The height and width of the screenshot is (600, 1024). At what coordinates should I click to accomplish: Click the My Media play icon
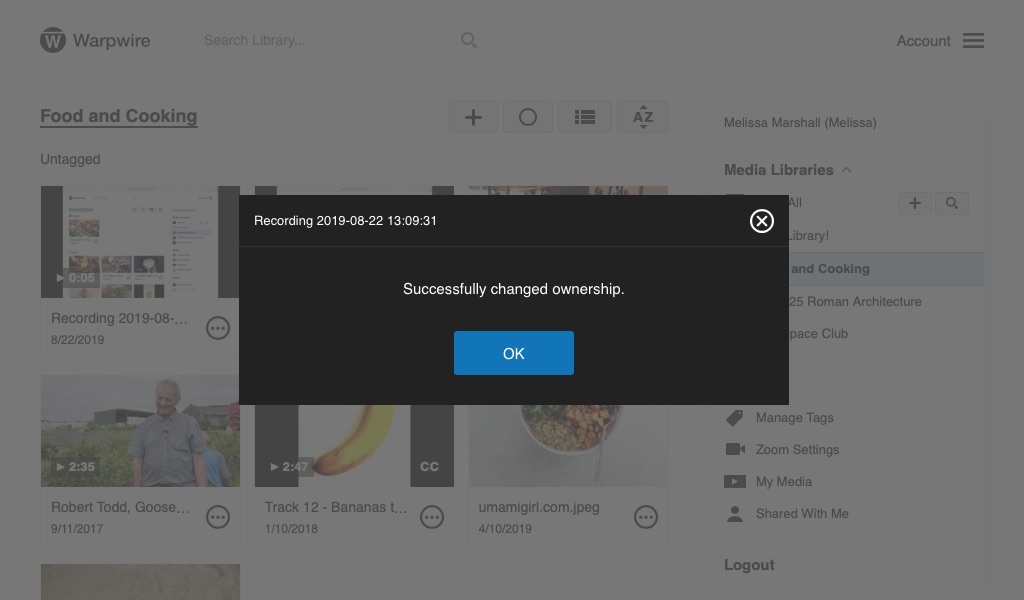(735, 482)
